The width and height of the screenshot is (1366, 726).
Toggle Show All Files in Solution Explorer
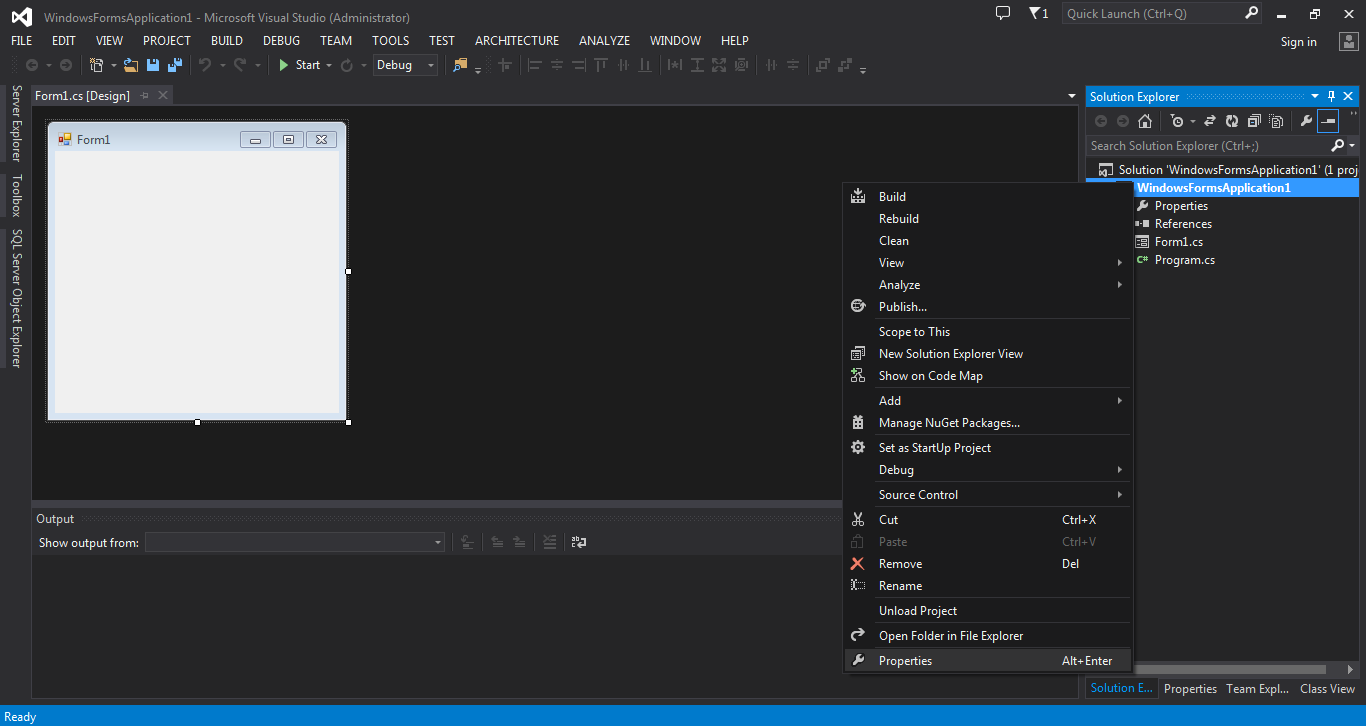click(1277, 121)
